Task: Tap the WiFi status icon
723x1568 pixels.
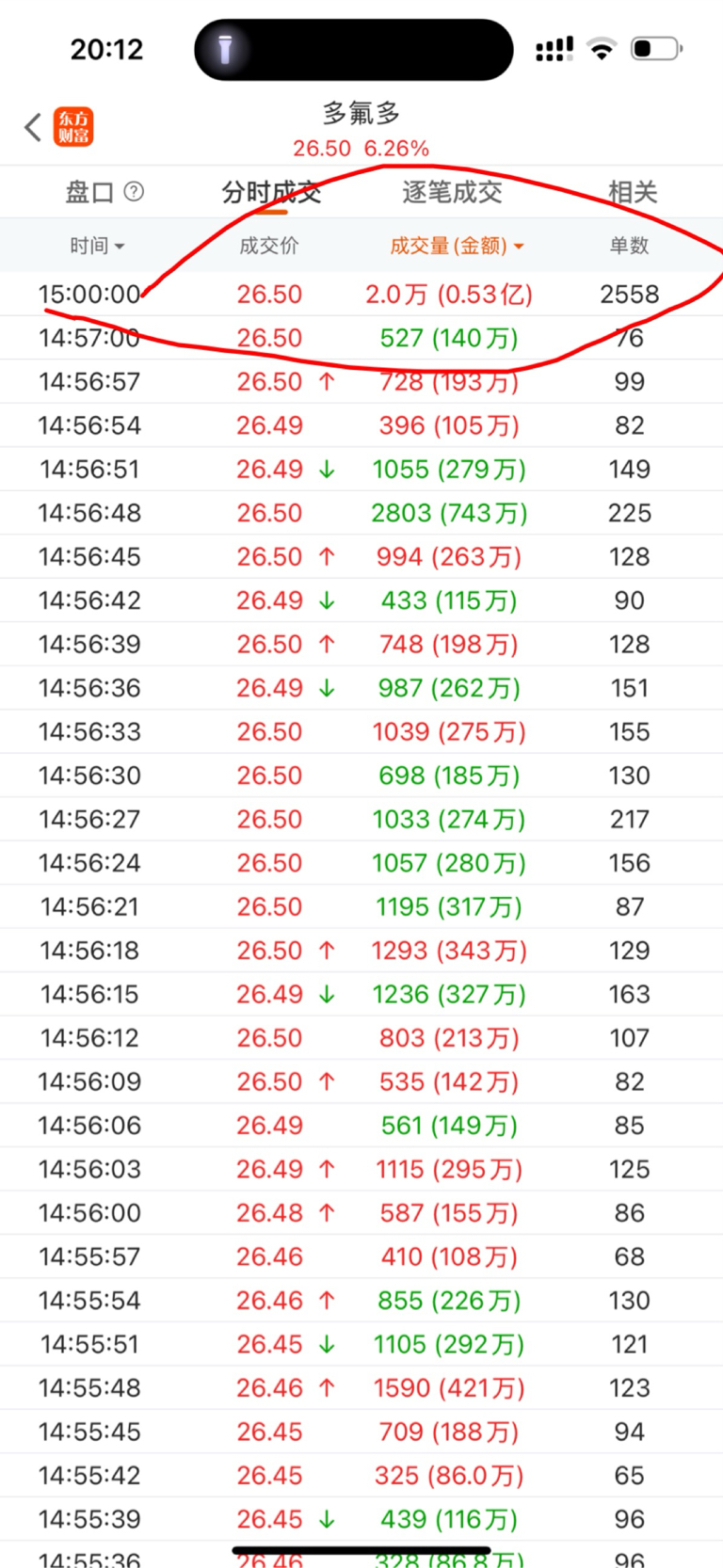Action: (x=601, y=49)
